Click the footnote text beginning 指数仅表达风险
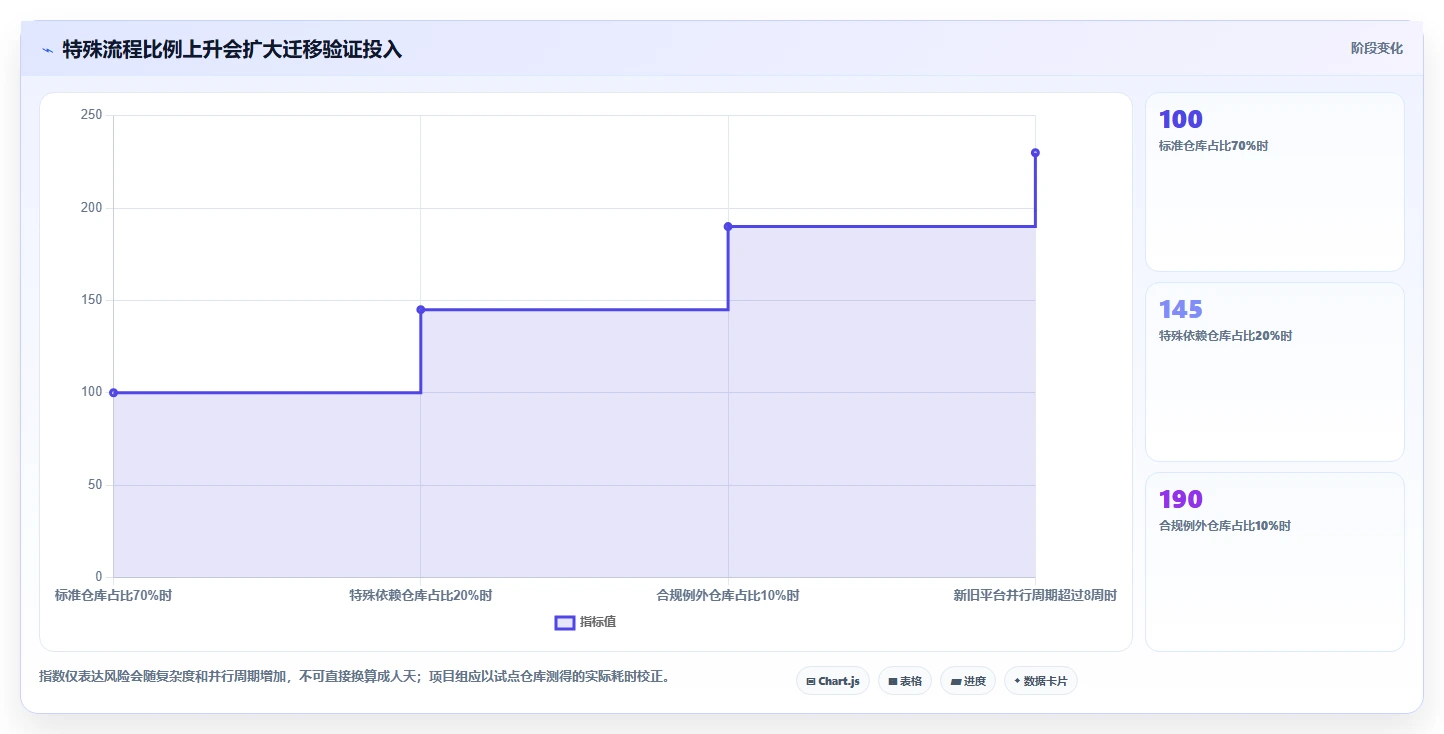The image size is (1444, 734). click(x=354, y=677)
